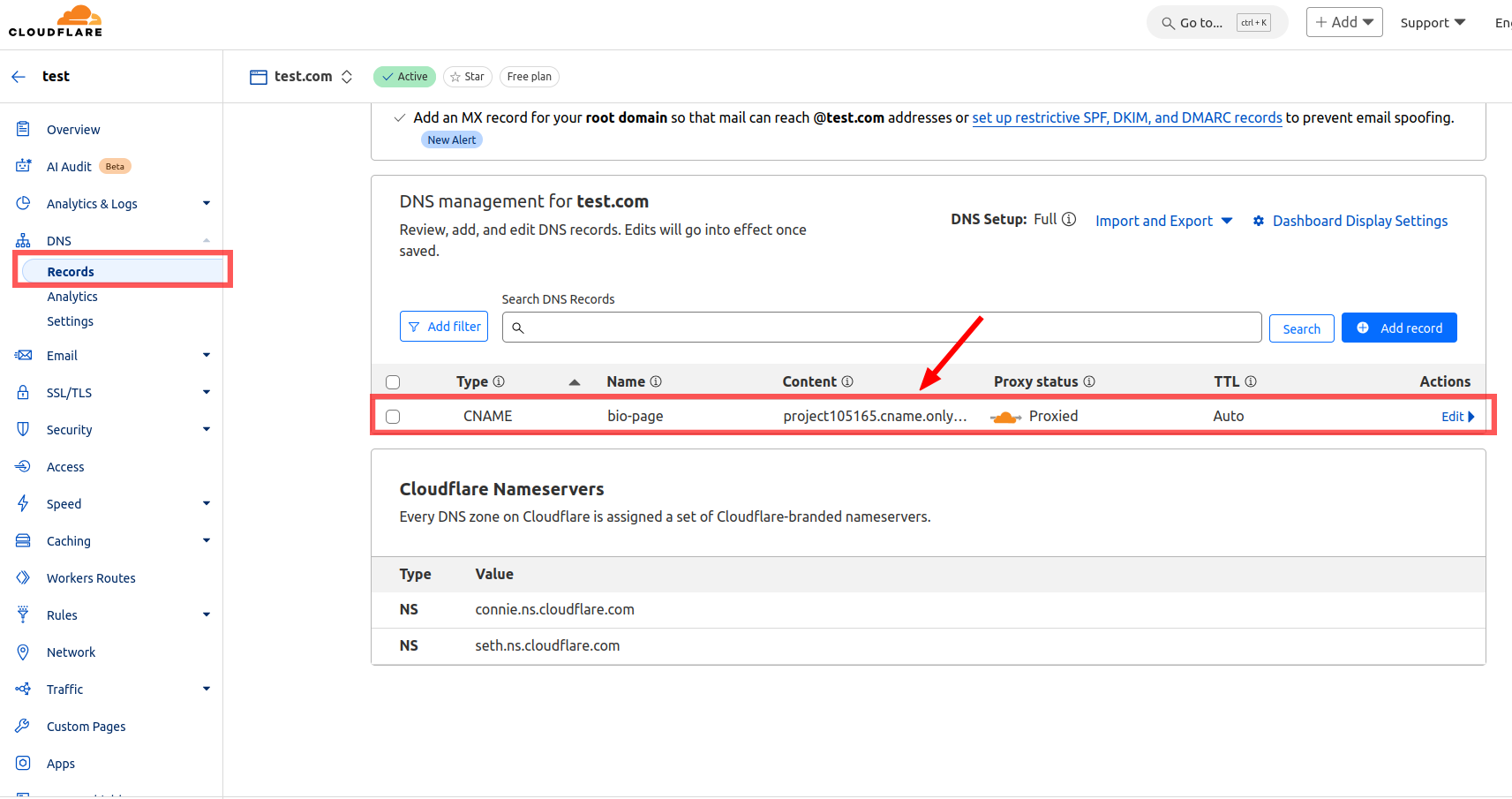Viewport: 1512px width, 799px height.
Task: Click the info icon next to TTL header
Action: [1251, 381]
